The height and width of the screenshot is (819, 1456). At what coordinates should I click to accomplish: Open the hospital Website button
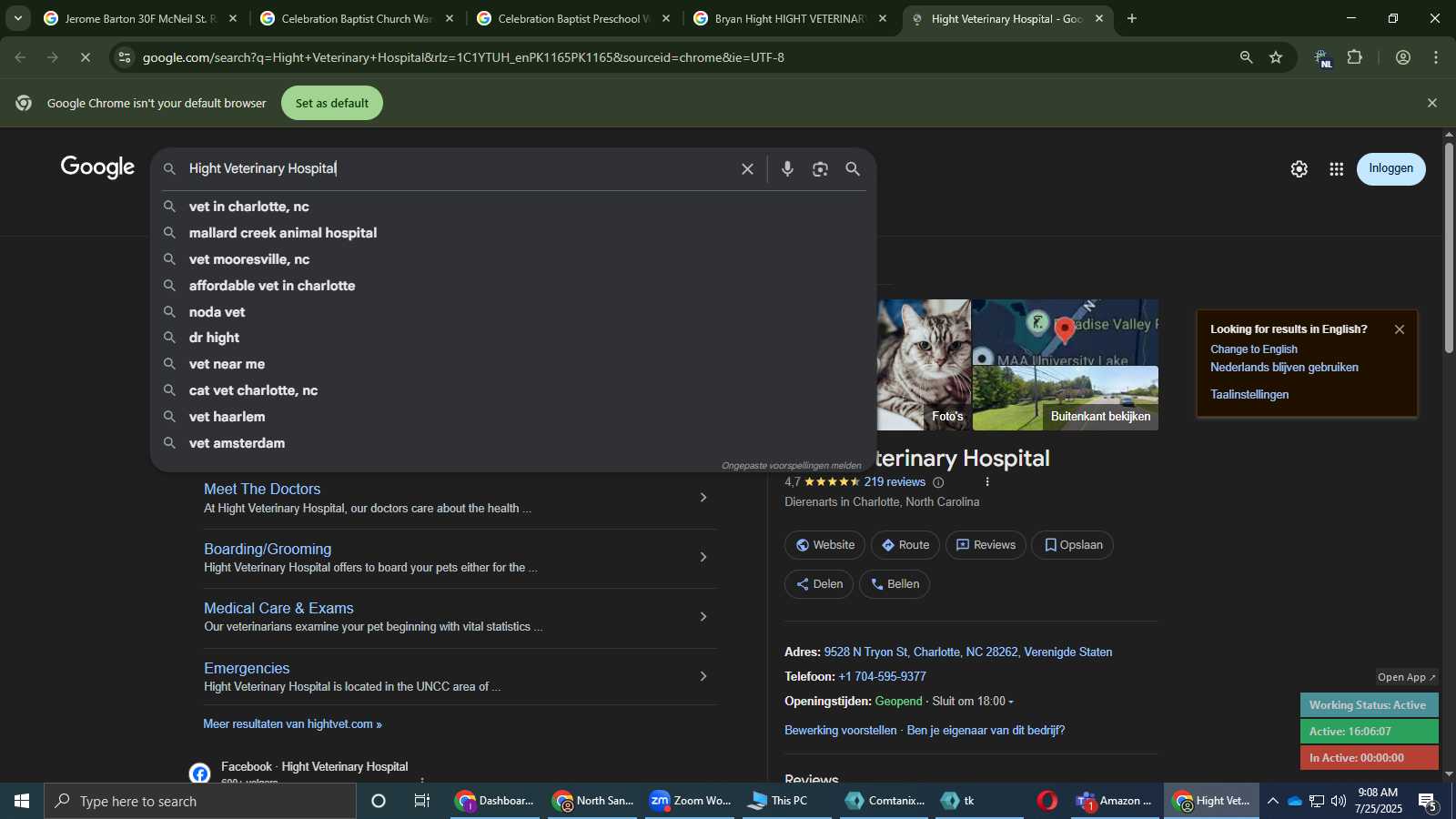(825, 545)
